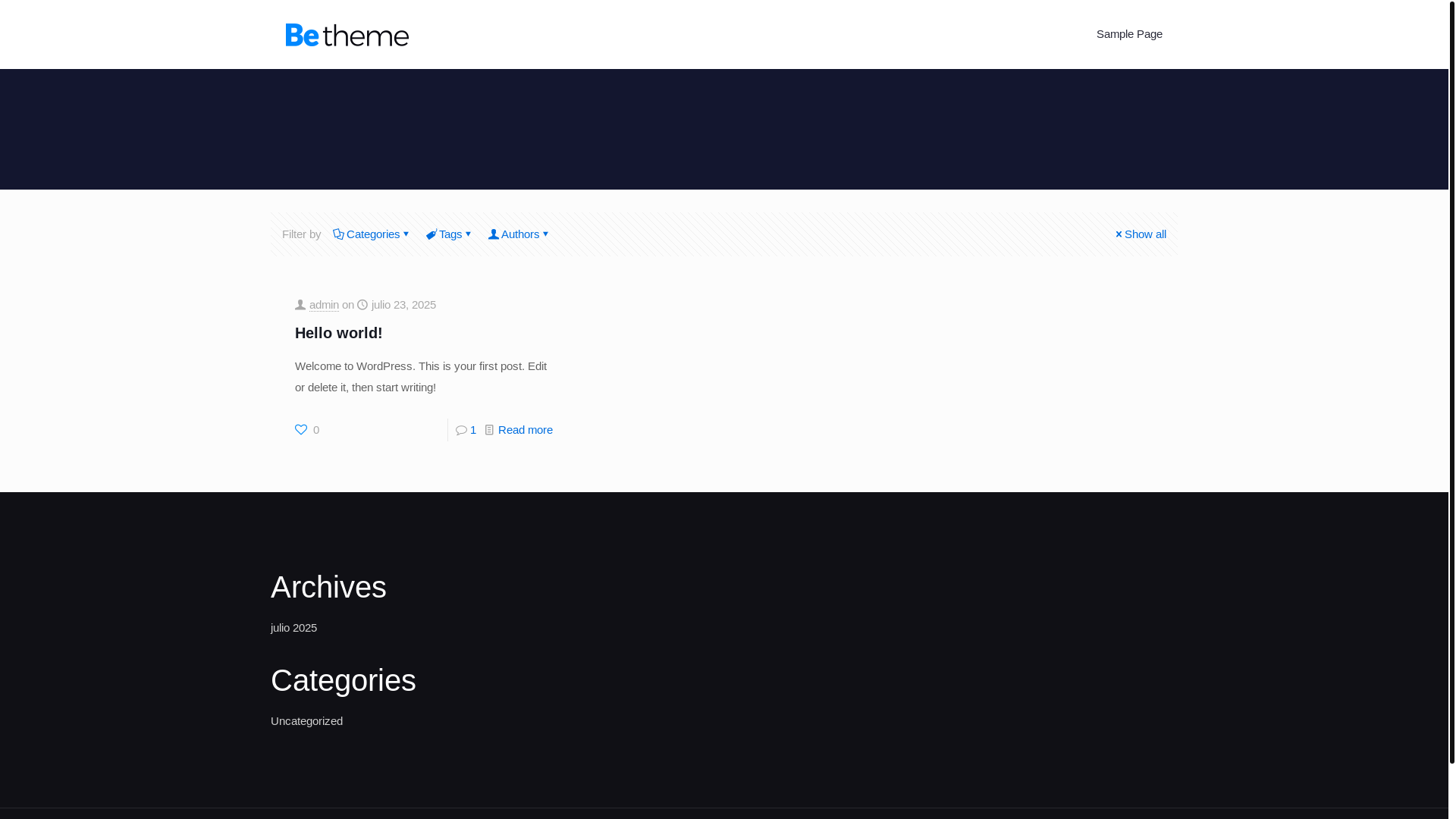1456x819 pixels.
Task: Click Read more for Hello world!
Action: point(526,430)
